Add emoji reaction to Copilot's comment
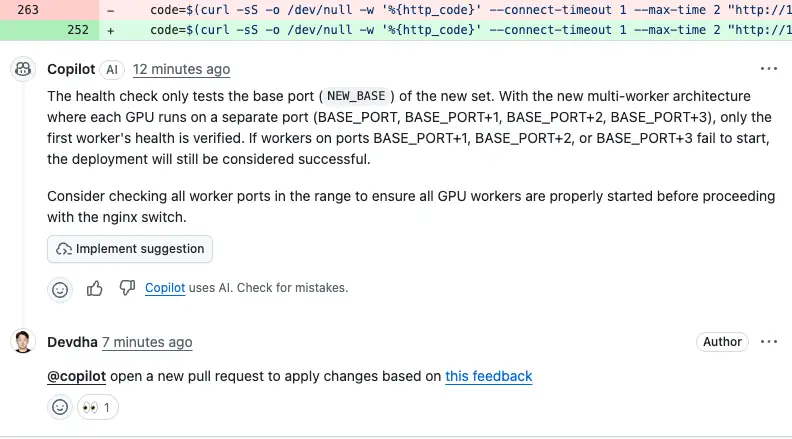This screenshot has width=792, height=439. coord(61,289)
